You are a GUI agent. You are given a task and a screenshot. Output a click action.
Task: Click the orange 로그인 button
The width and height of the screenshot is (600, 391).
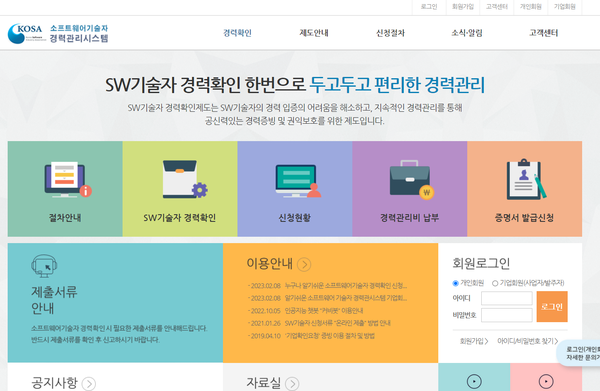[x=552, y=306]
